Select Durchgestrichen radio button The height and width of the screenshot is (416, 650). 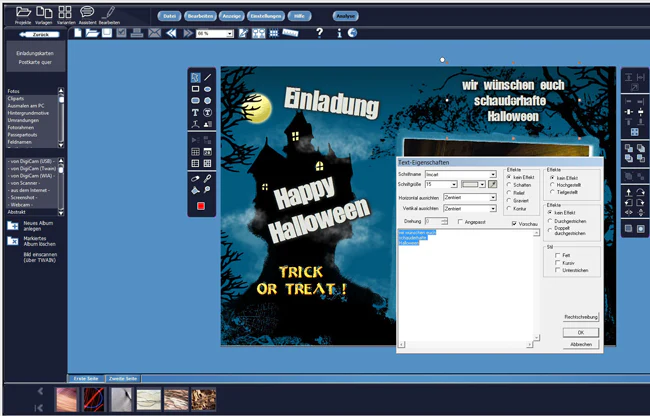coord(551,221)
